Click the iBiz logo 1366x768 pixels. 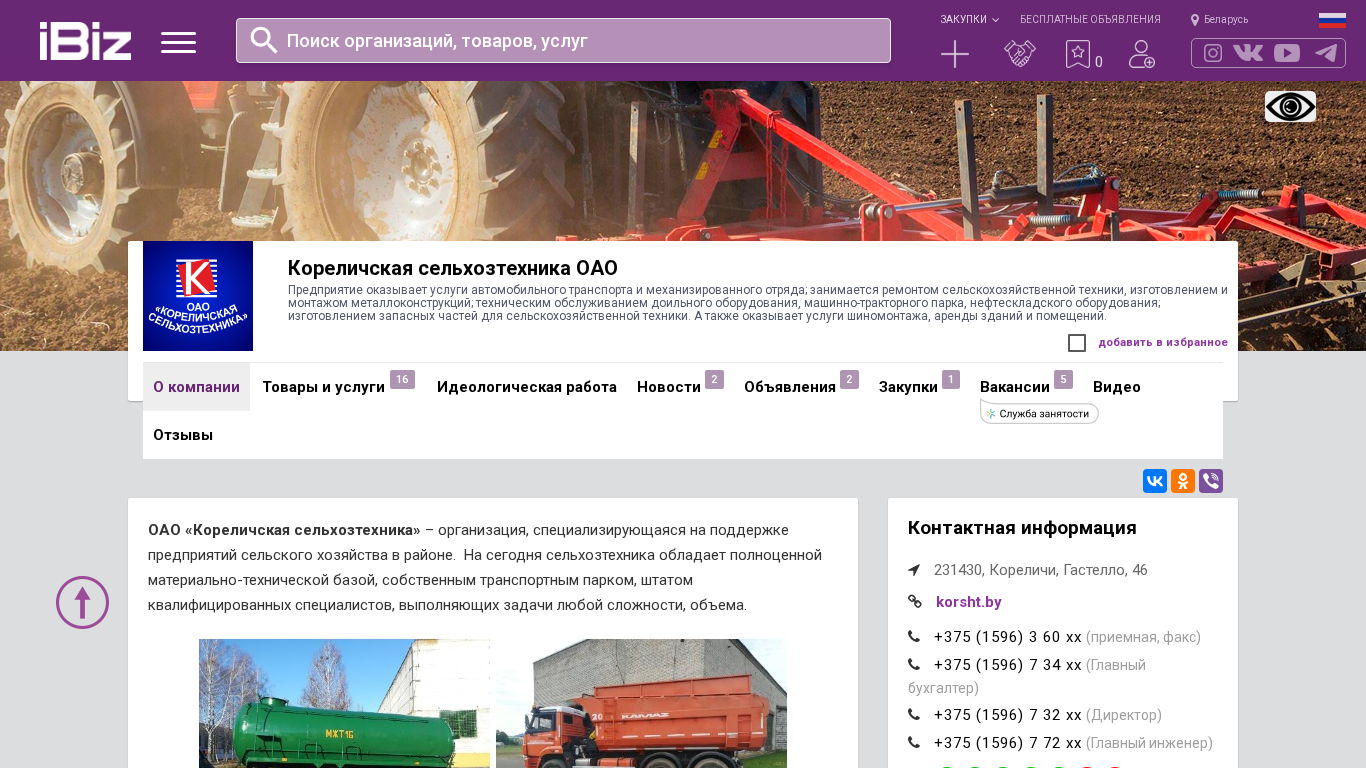pyautogui.click(x=85, y=41)
